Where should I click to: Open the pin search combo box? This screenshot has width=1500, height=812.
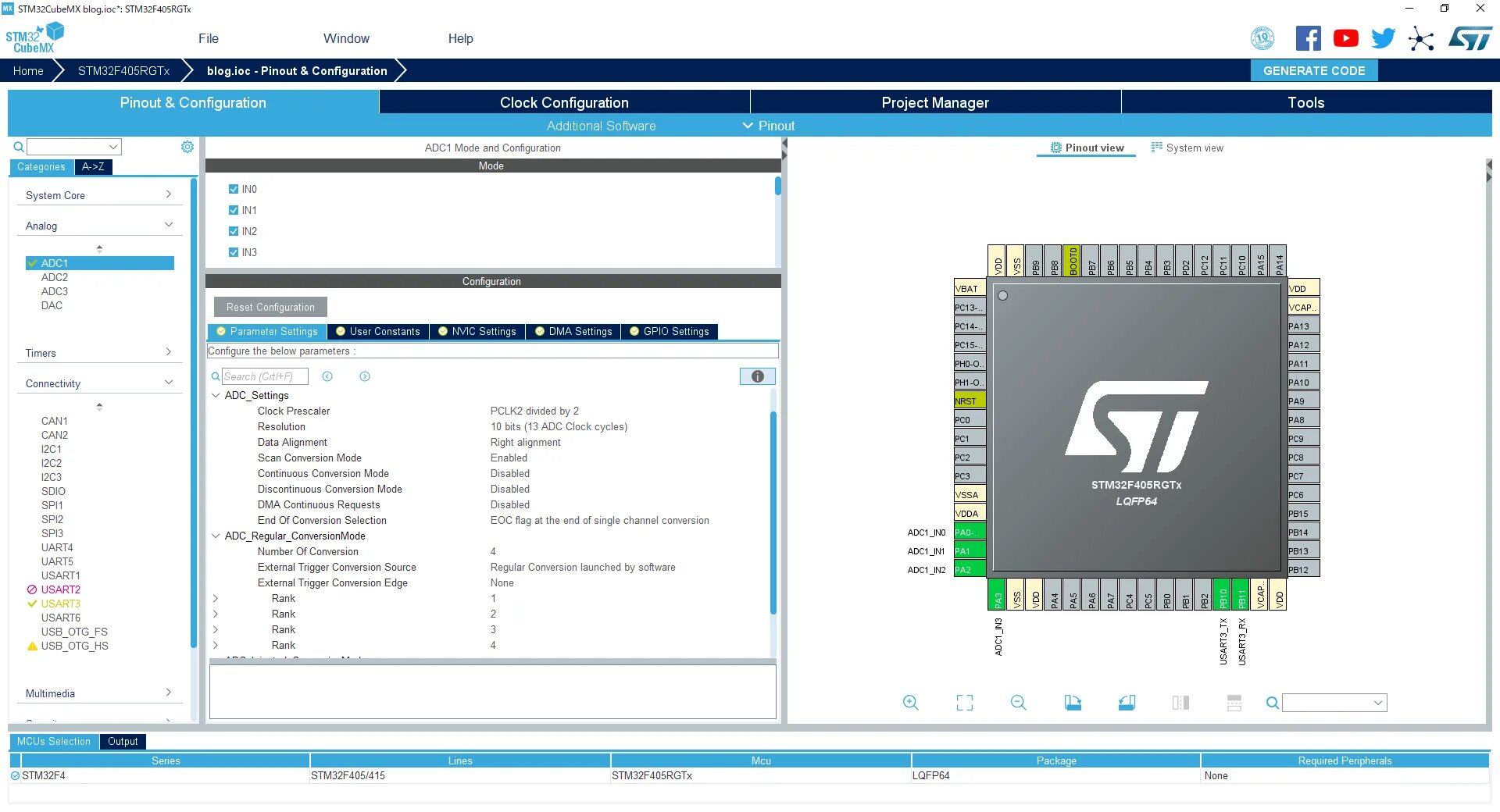pos(1334,703)
